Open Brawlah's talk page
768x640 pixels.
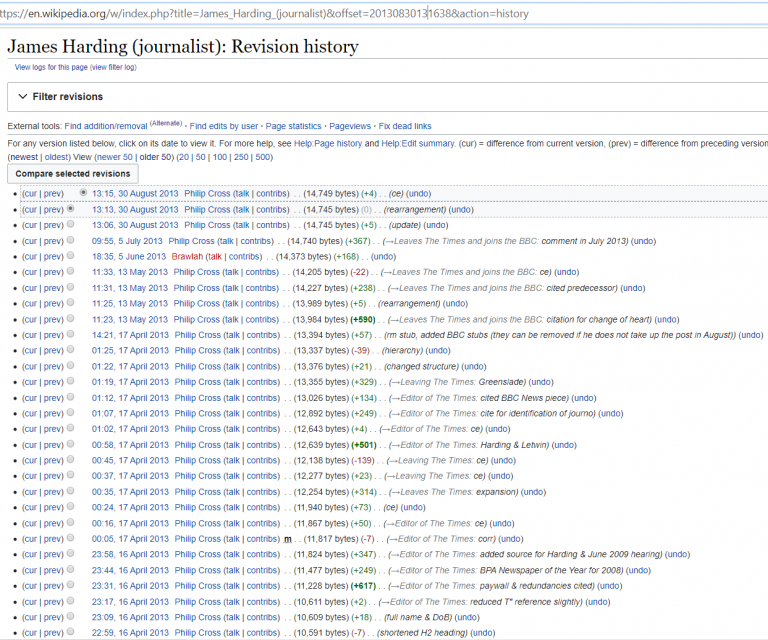(215, 257)
